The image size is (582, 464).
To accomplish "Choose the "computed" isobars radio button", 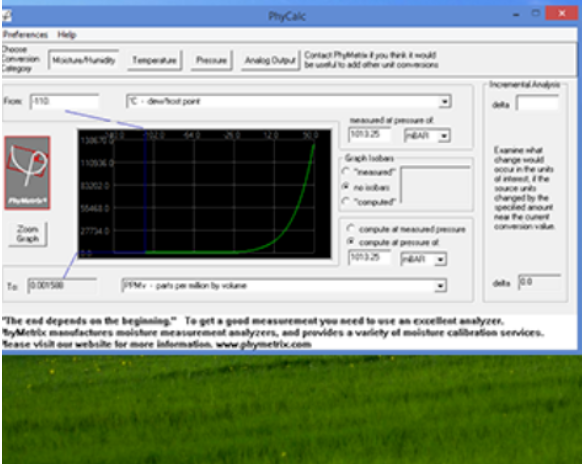I will tap(346, 201).
